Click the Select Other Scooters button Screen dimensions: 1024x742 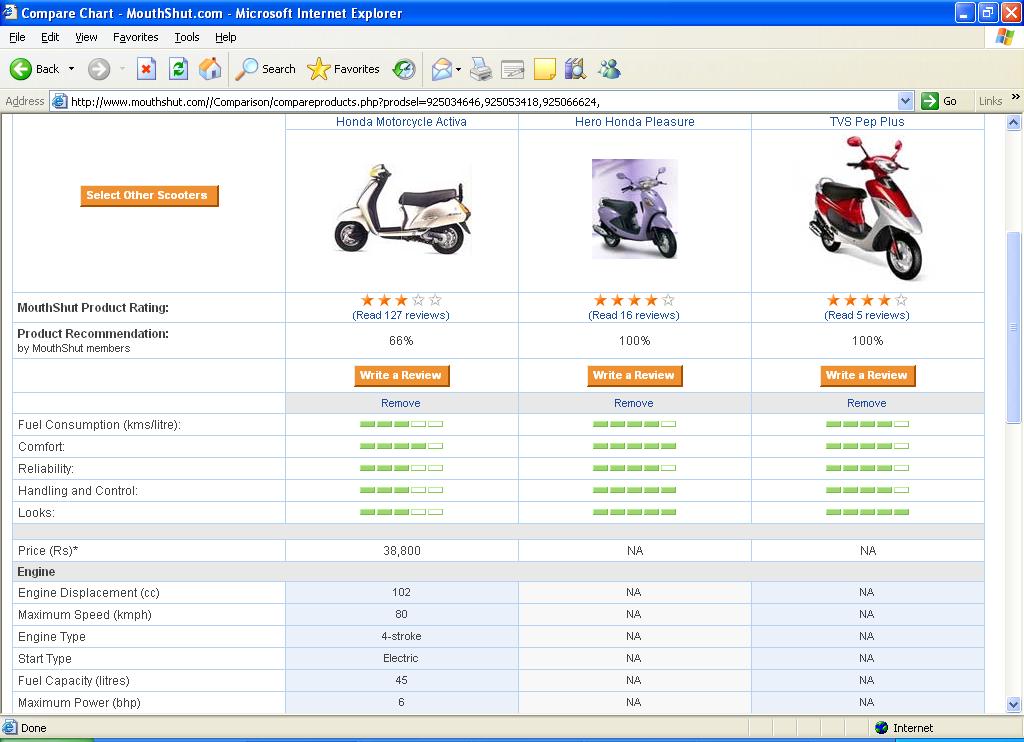pyautogui.click(x=149, y=196)
